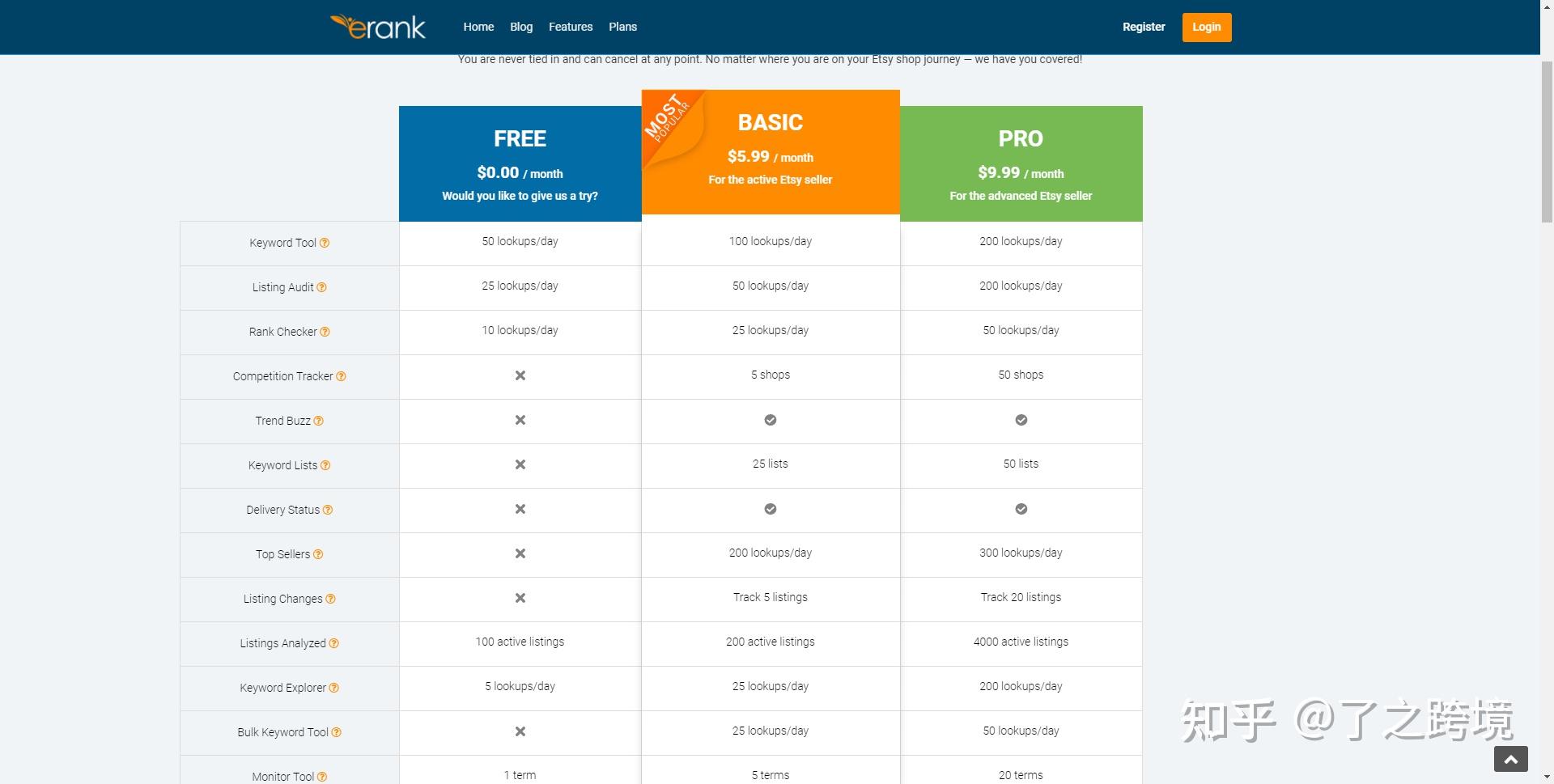
Task: Click the scroll-to-top arrow button
Action: [1510, 759]
